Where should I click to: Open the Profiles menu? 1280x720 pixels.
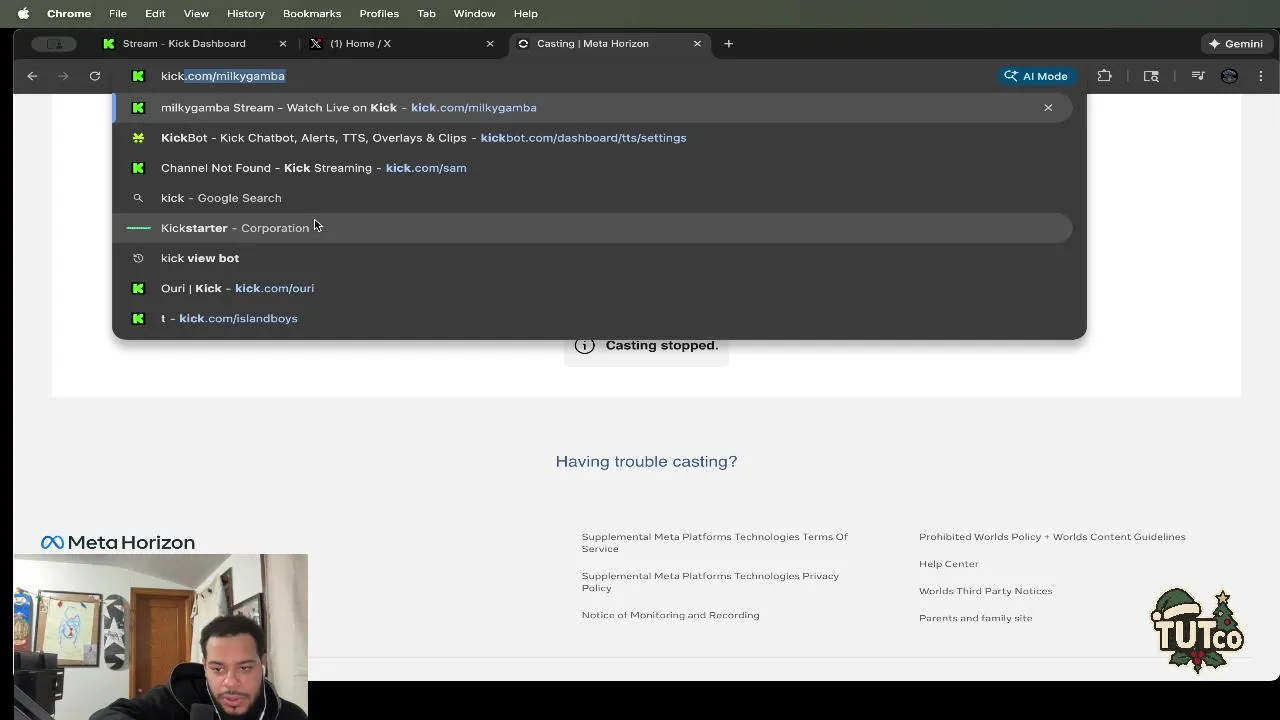click(x=379, y=13)
